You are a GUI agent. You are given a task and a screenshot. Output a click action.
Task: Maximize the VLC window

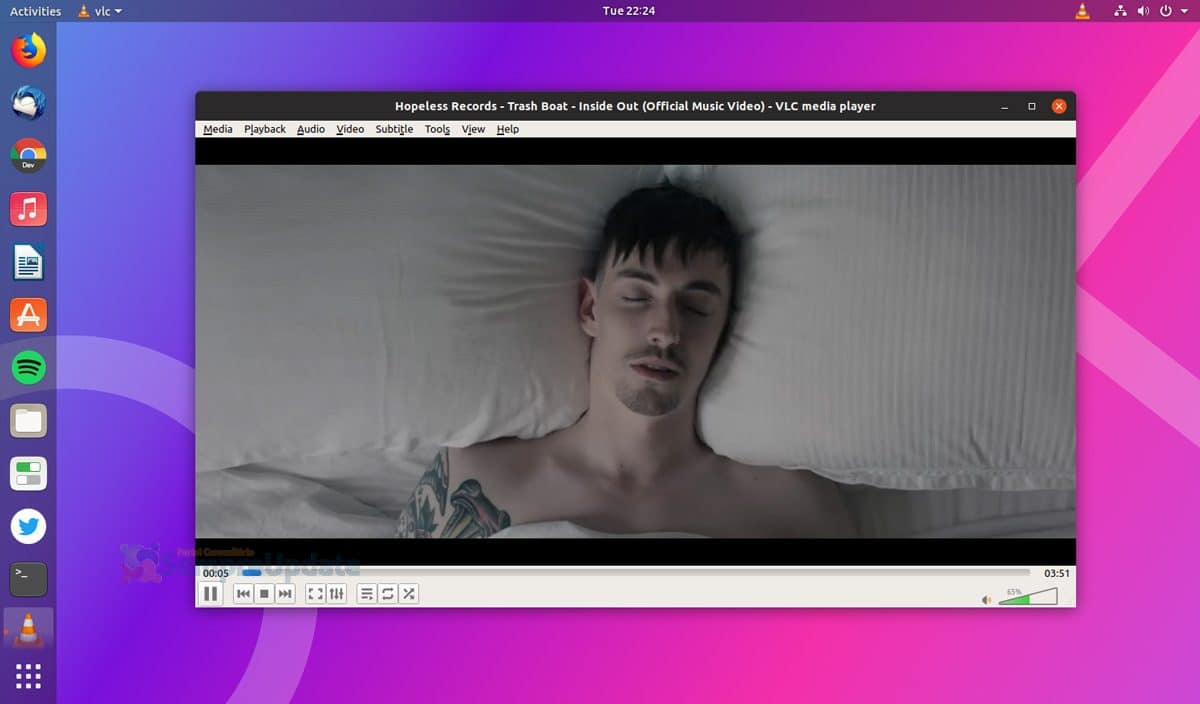[1032, 106]
